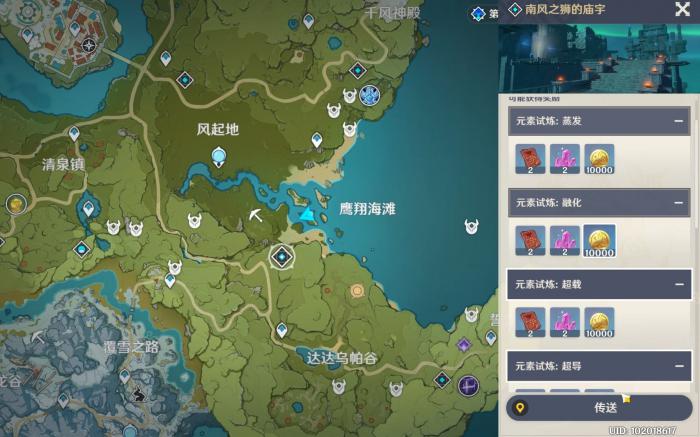
Task: Click the domain marker northwest of 风起地
Action: coord(184,80)
